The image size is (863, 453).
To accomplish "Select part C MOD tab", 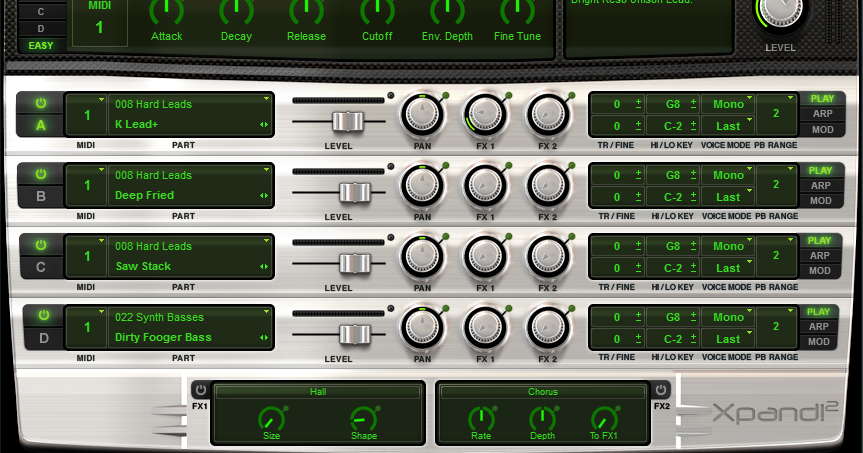I will click(x=819, y=271).
